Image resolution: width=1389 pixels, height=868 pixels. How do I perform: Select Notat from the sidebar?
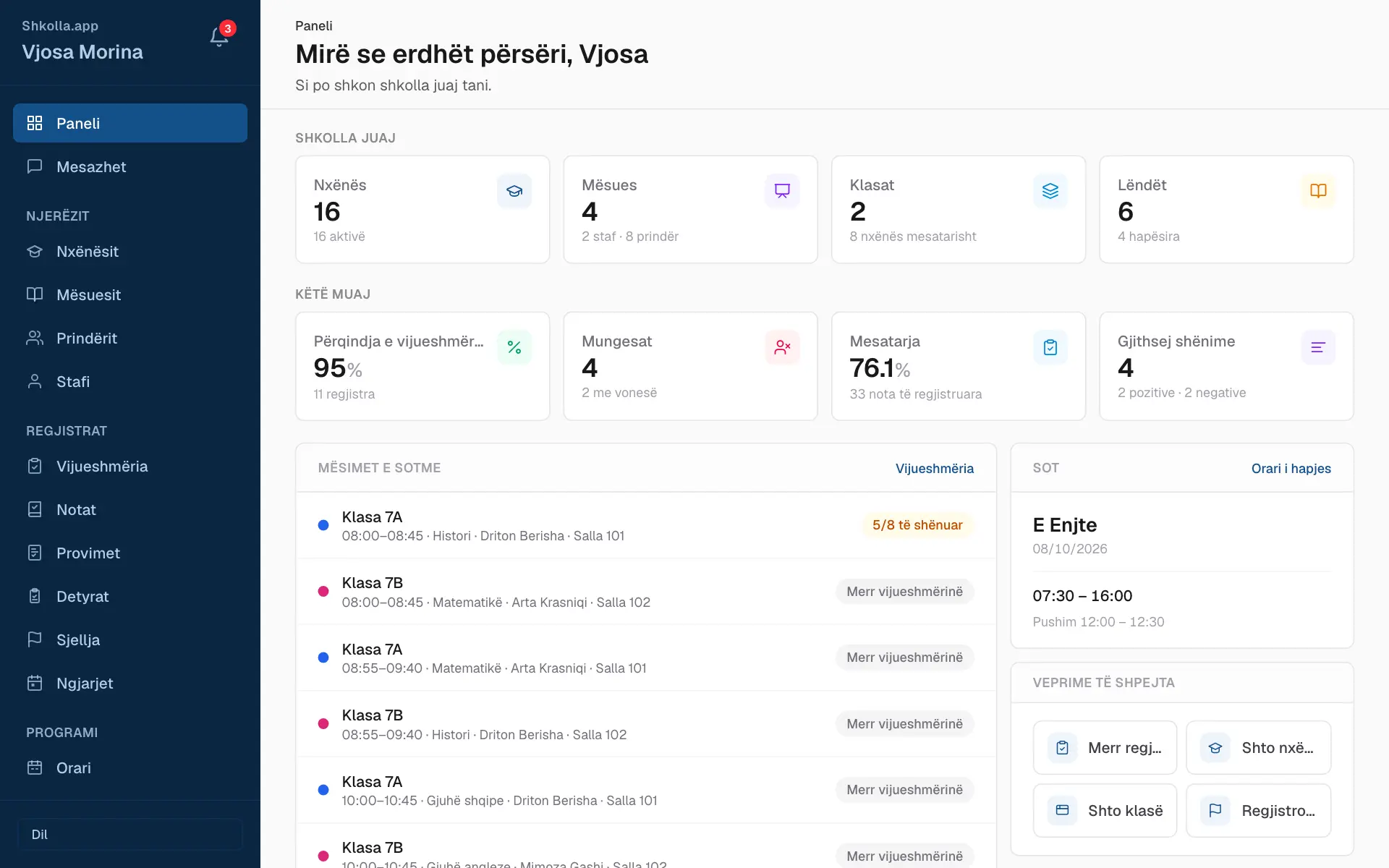coord(130,509)
